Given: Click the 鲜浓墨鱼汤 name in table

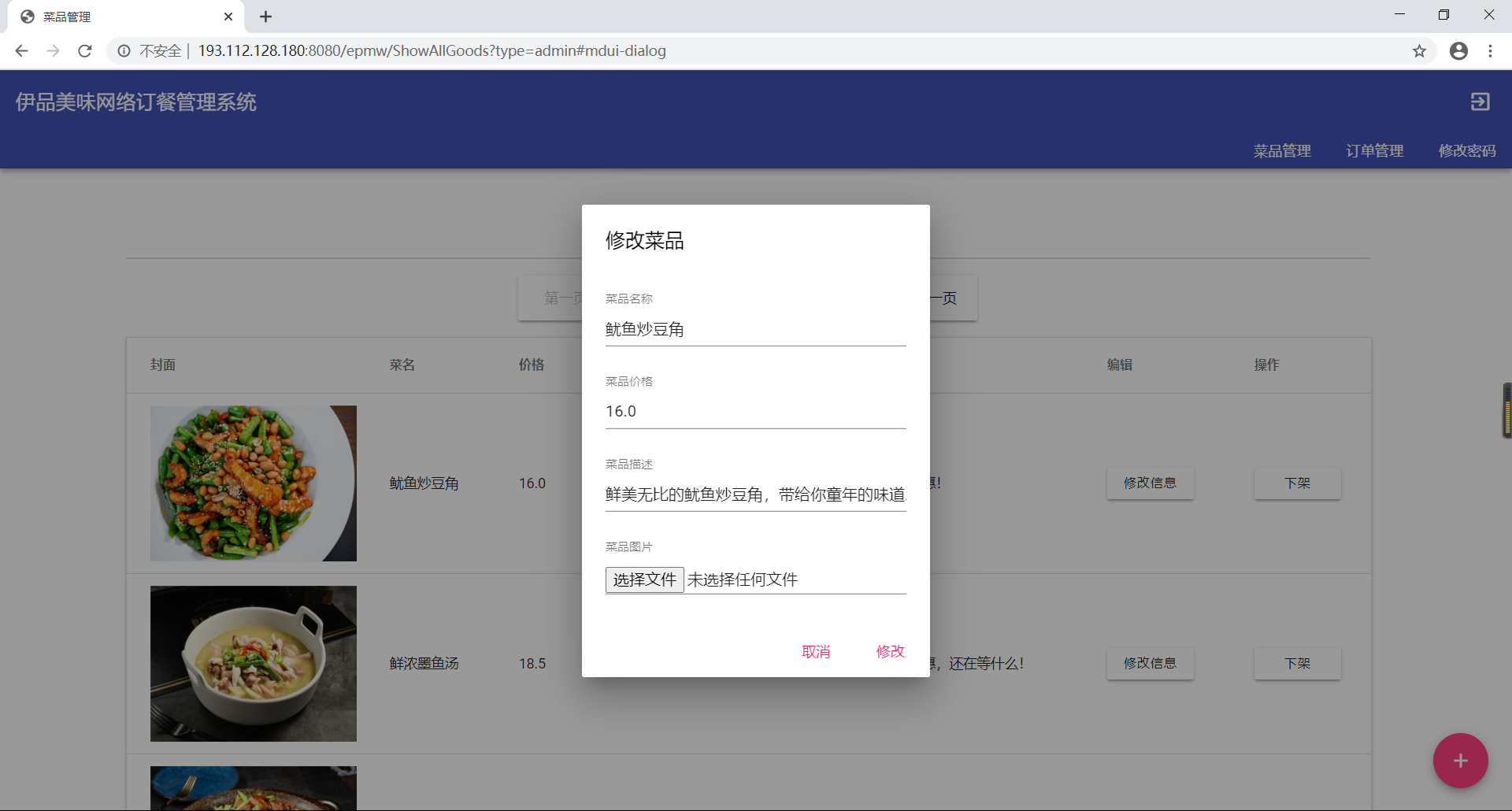Looking at the screenshot, I should (424, 664).
